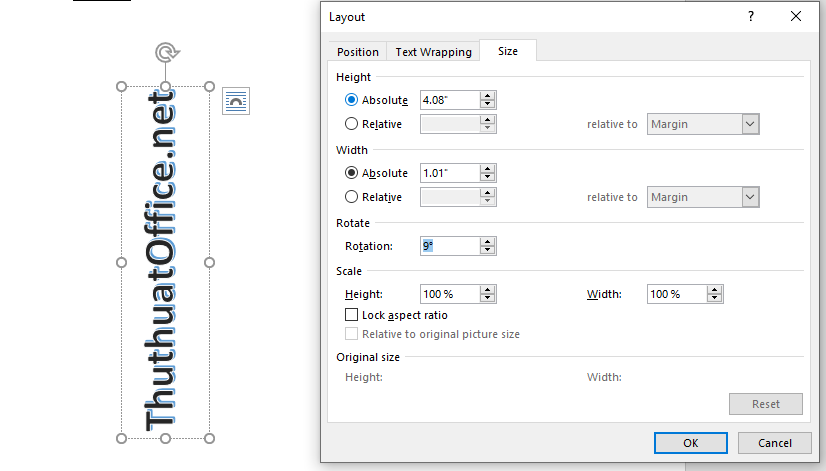Viewport: 826px width, 471px height.
Task: Click OK to apply layout settings
Action: coord(690,443)
